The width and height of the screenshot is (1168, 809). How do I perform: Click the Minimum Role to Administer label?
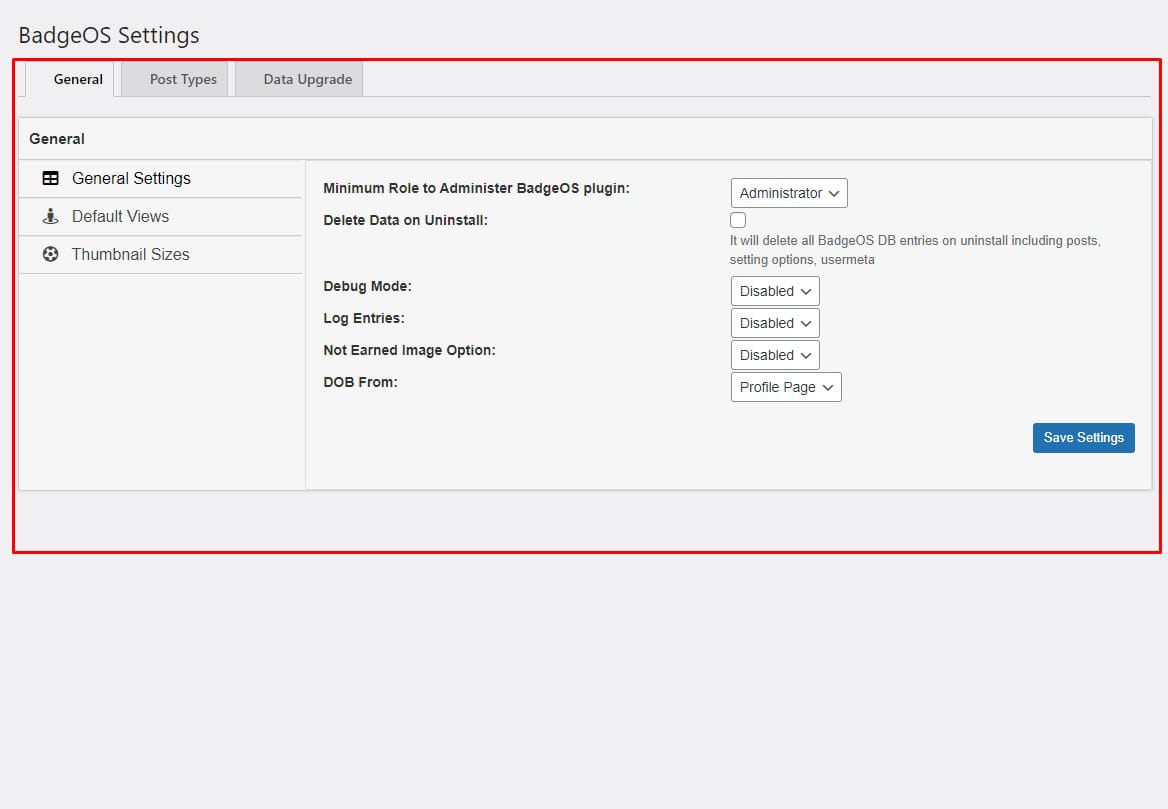476,188
